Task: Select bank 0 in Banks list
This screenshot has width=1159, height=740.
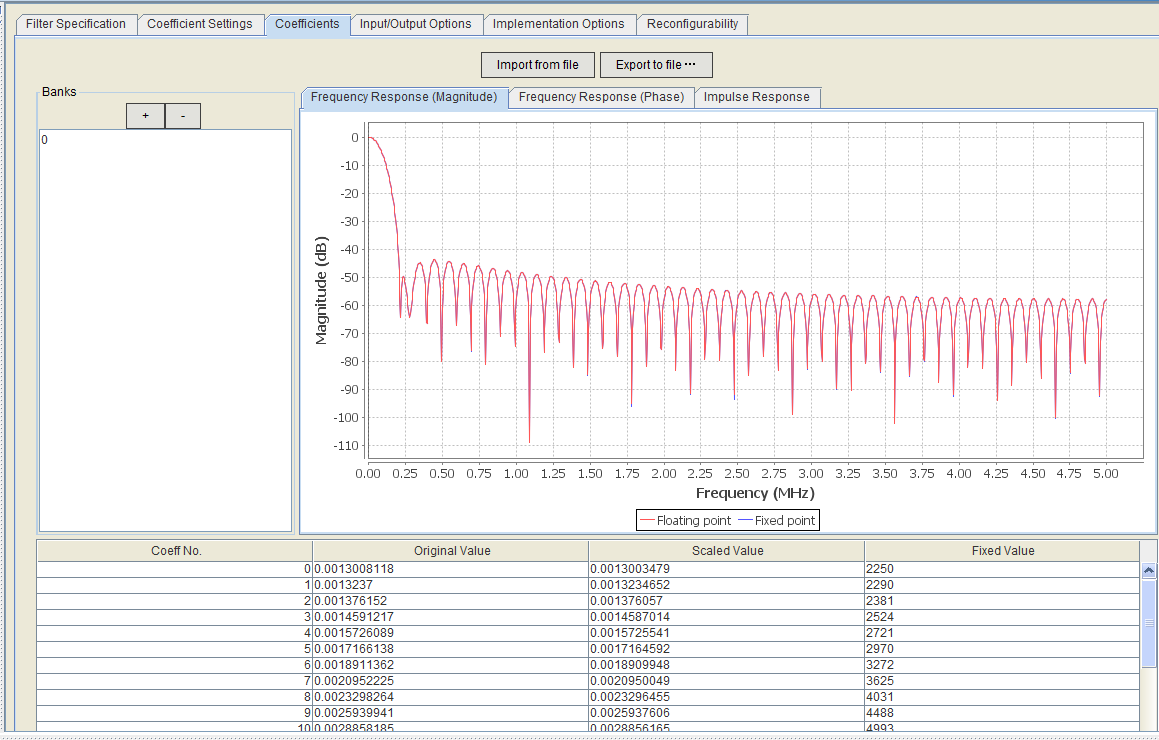Action: [x=45, y=140]
